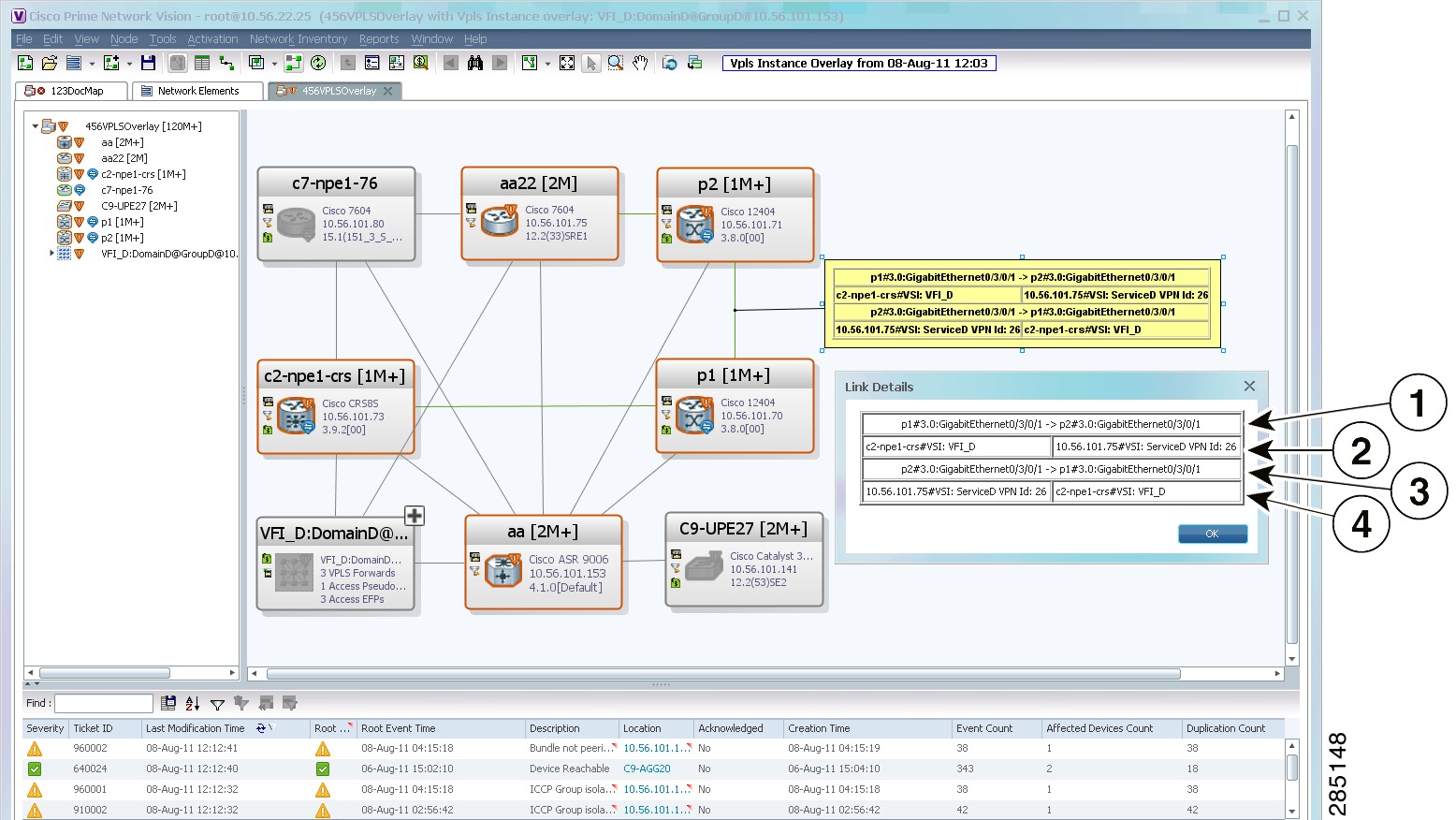Click the ticket table vertical scrollbar
Viewport: 1456px width, 820px height.
[1292, 768]
